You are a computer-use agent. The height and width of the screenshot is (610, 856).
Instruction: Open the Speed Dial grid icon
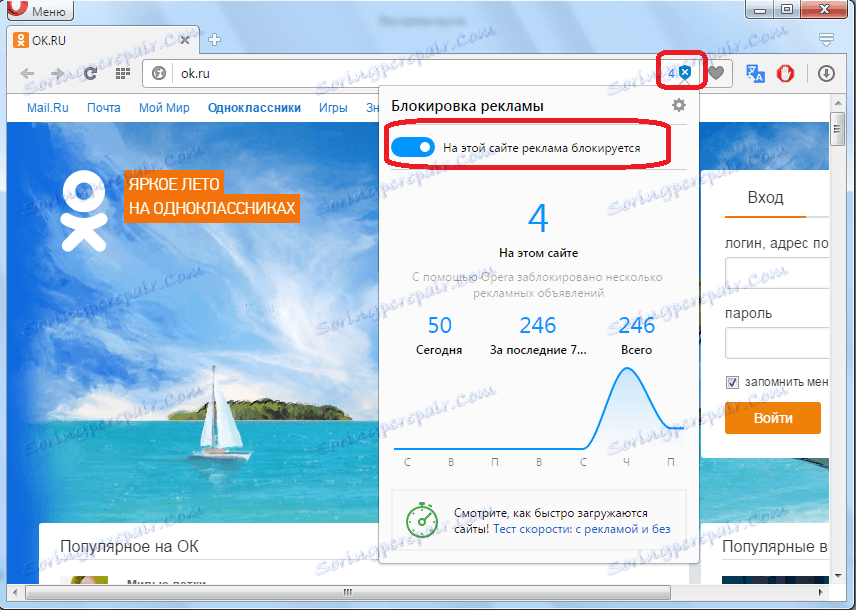pyautogui.click(x=123, y=73)
